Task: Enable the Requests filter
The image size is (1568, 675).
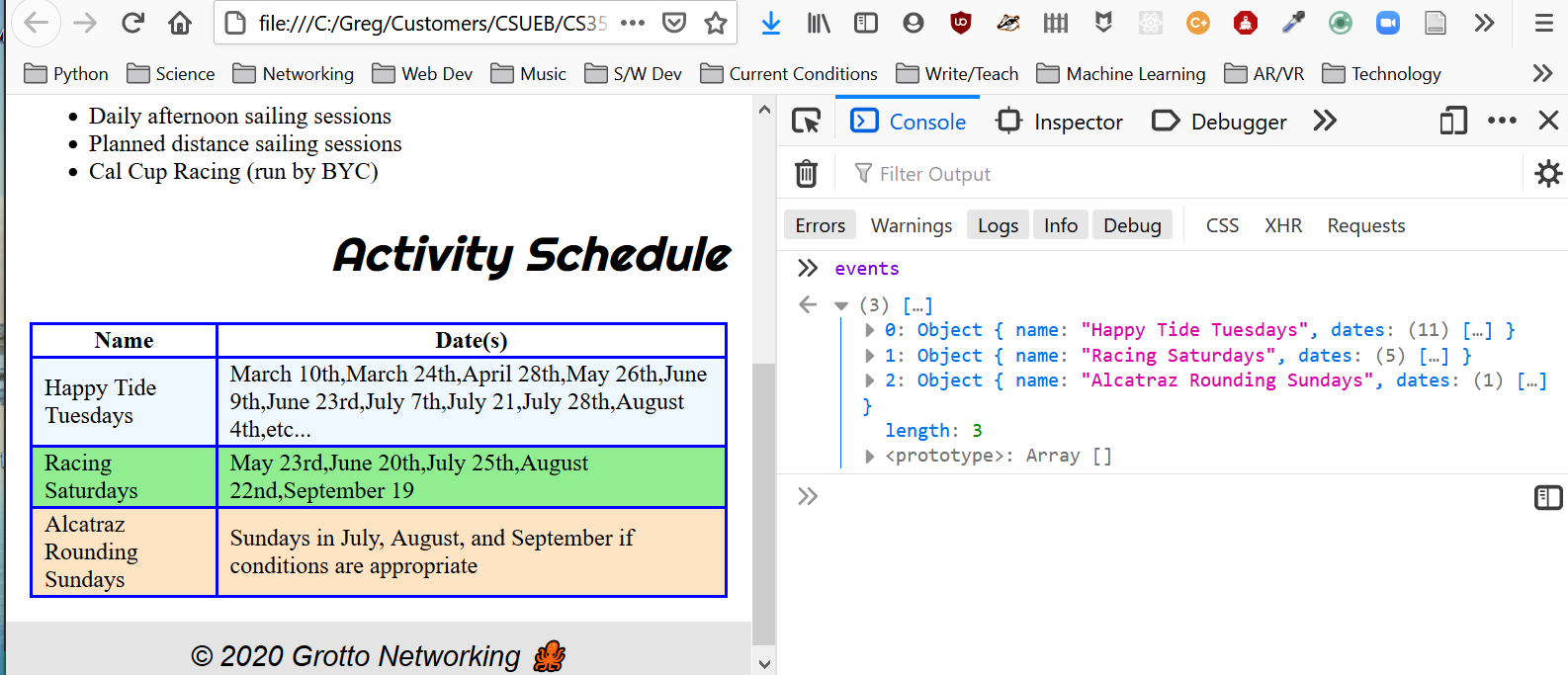Action: pos(1366,225)
